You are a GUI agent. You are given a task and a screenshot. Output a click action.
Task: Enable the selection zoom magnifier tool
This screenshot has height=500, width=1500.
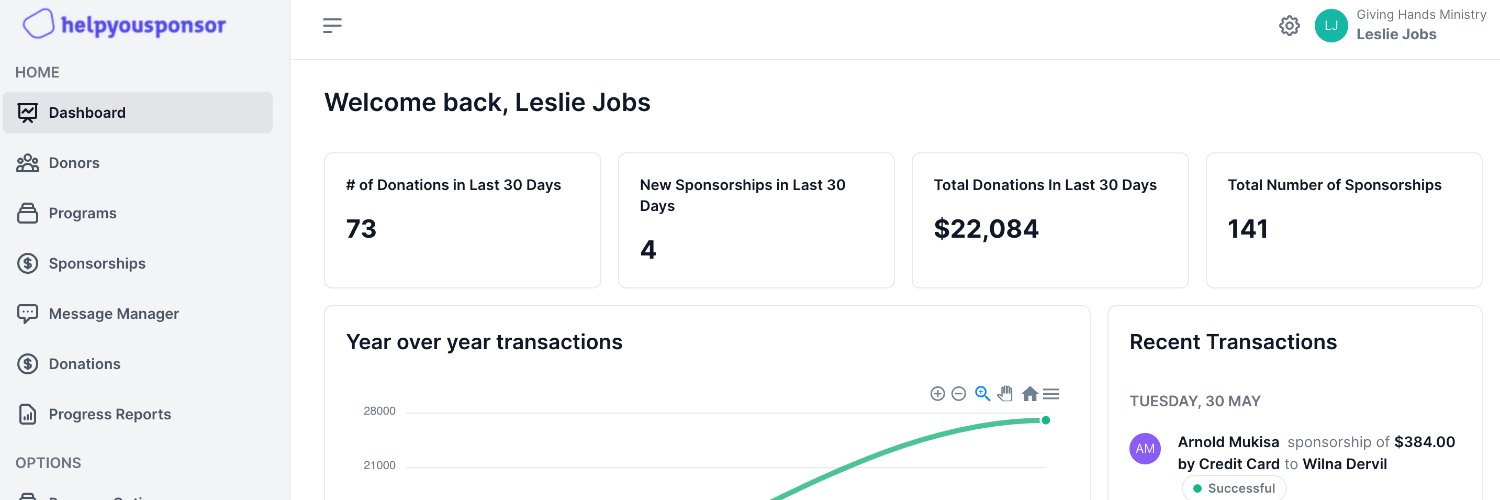pyautogui.click(x=982, y=394)
